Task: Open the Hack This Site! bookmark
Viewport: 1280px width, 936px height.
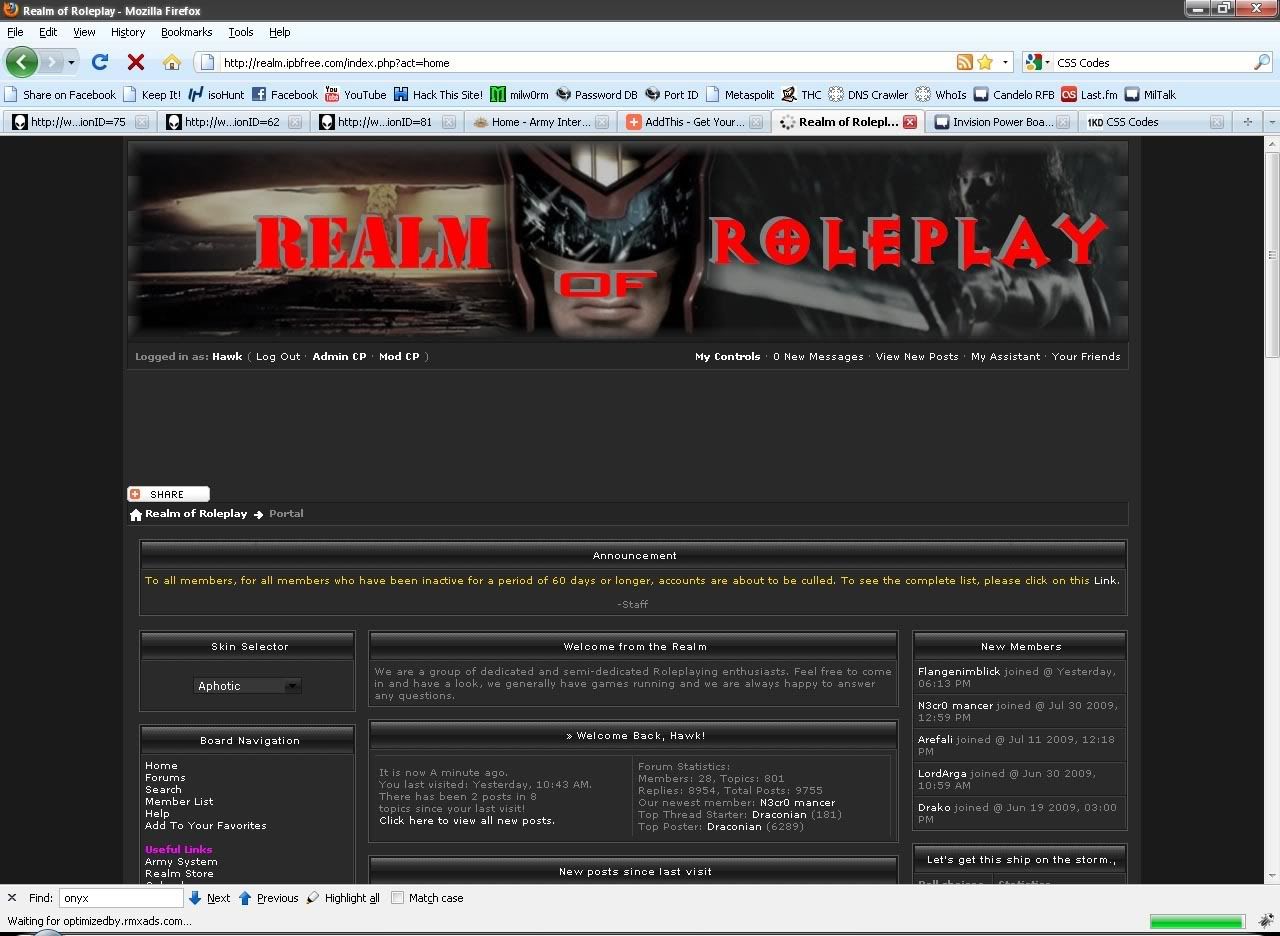Action: (x=438, y=95)
